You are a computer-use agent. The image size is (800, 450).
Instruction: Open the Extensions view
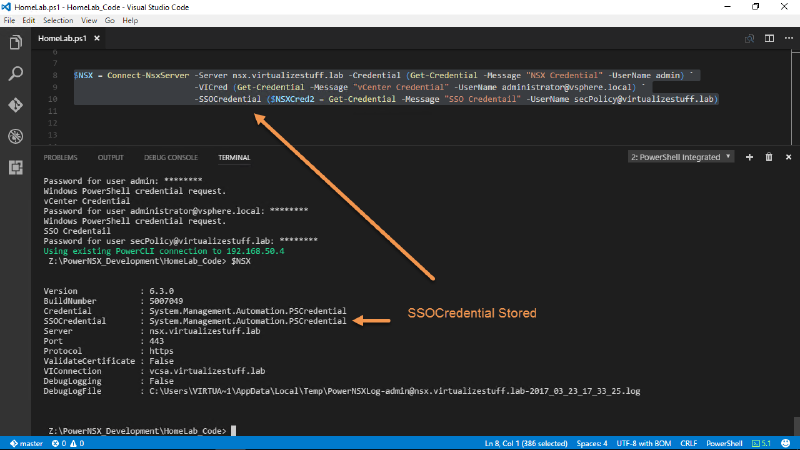(15, 167)
